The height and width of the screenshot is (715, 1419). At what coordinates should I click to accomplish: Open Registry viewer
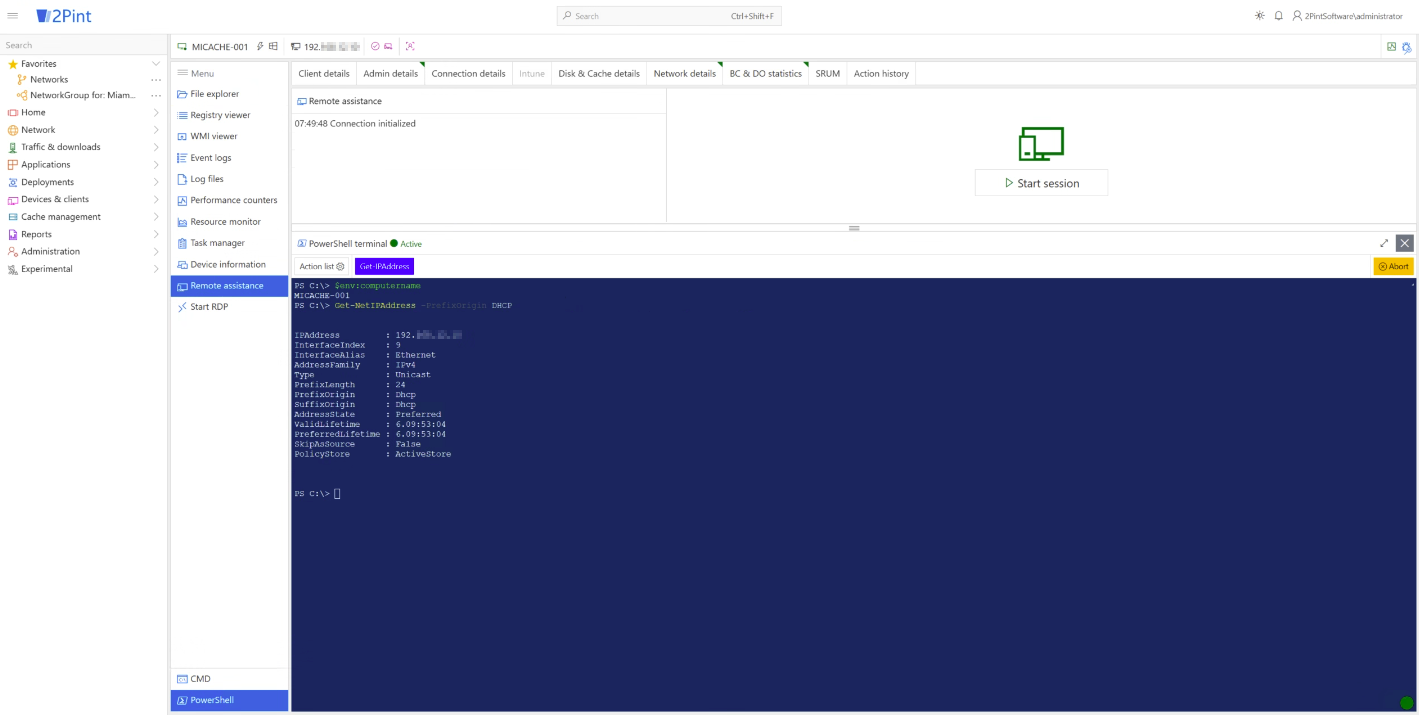(x=229, y=115)
